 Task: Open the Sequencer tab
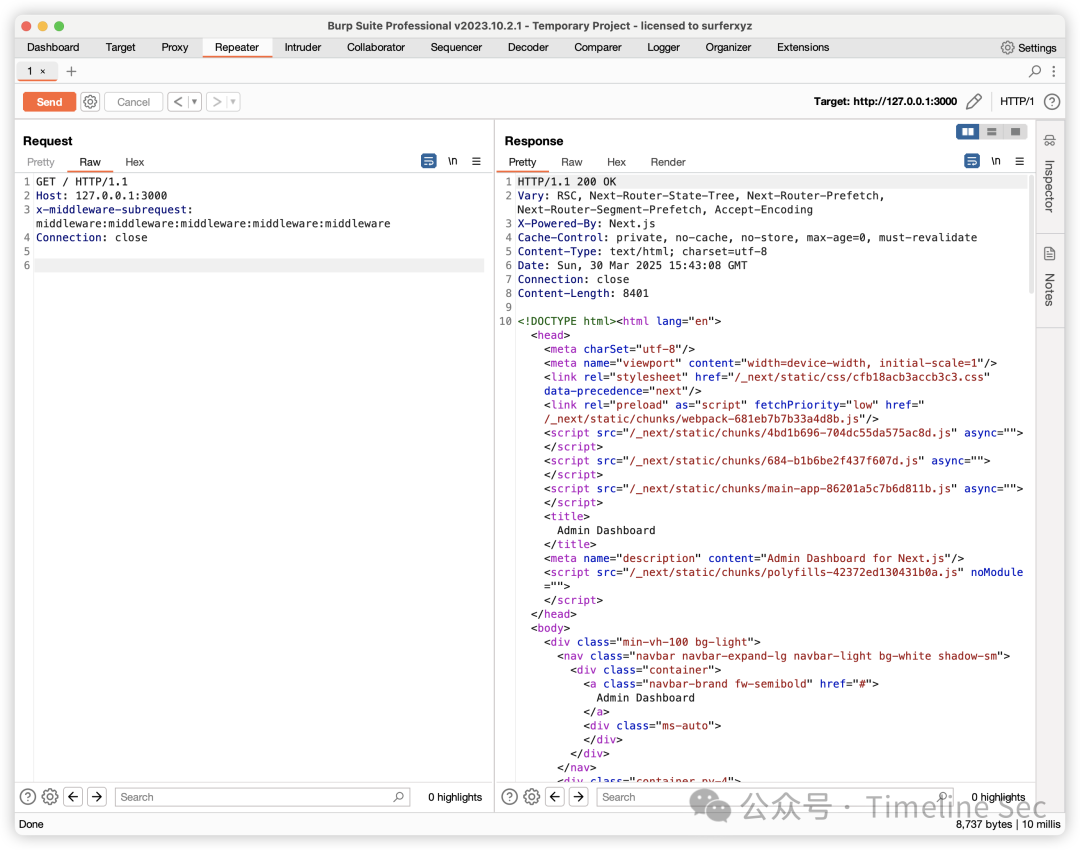pyautogui.click(x=456, y=47)
